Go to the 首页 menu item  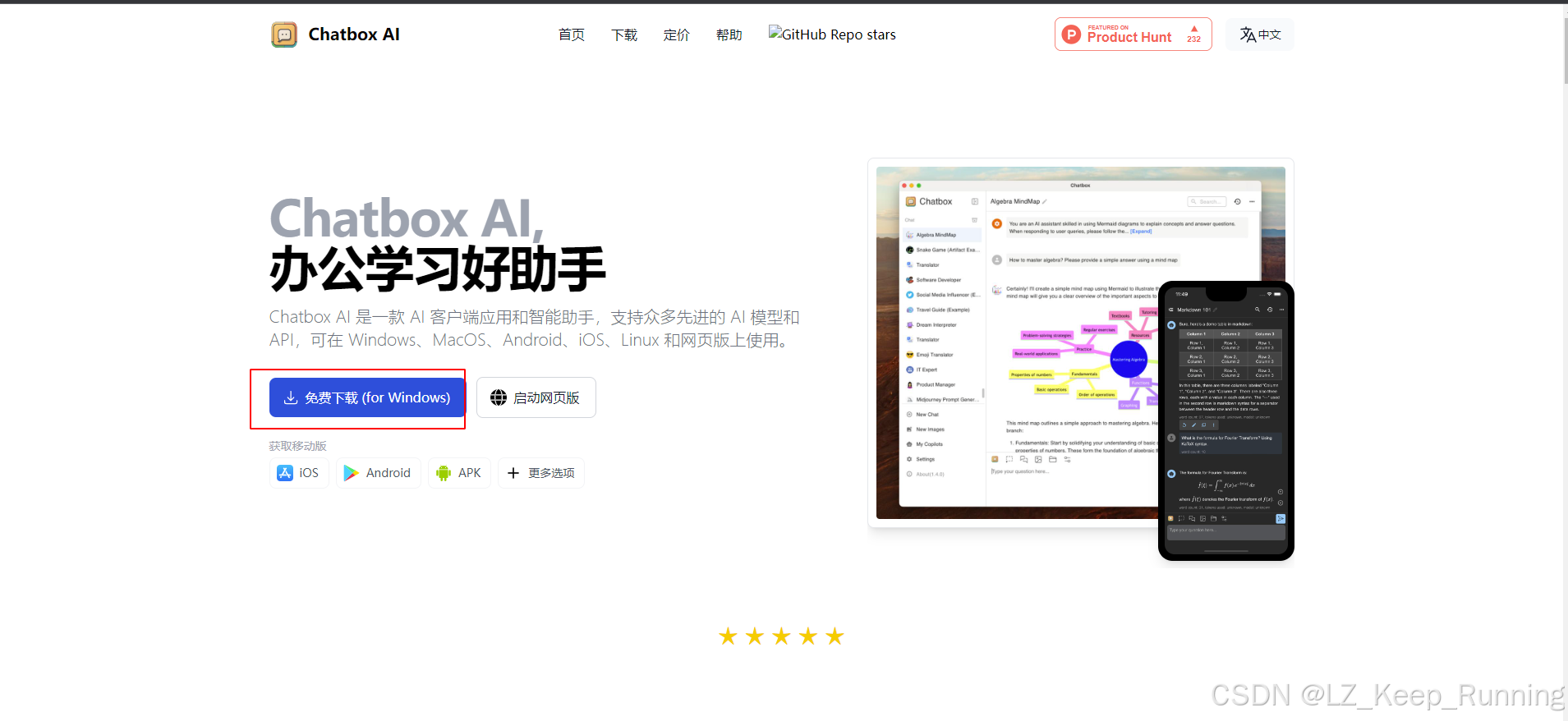coord(572,34)
